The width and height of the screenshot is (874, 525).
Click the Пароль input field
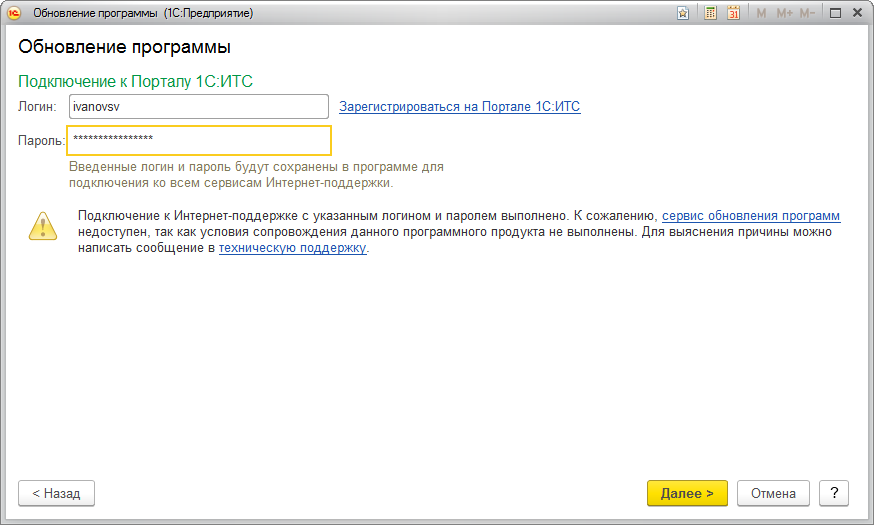point(199,140)
